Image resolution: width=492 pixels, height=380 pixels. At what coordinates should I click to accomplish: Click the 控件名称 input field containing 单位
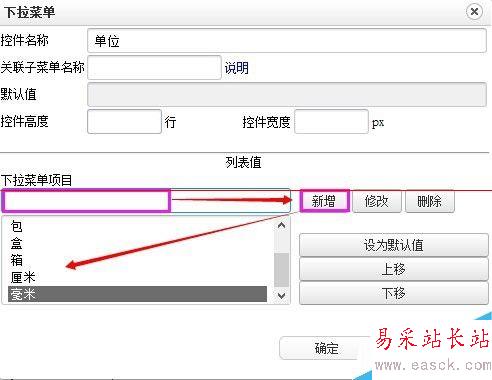[287, 41]
